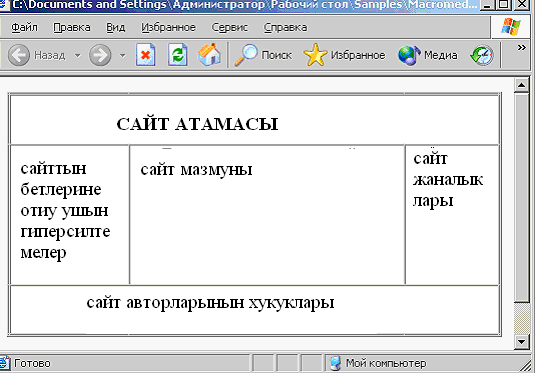Click the forward arrow button
This screenshot has height=373, width=535.
(x=100, y=55)
